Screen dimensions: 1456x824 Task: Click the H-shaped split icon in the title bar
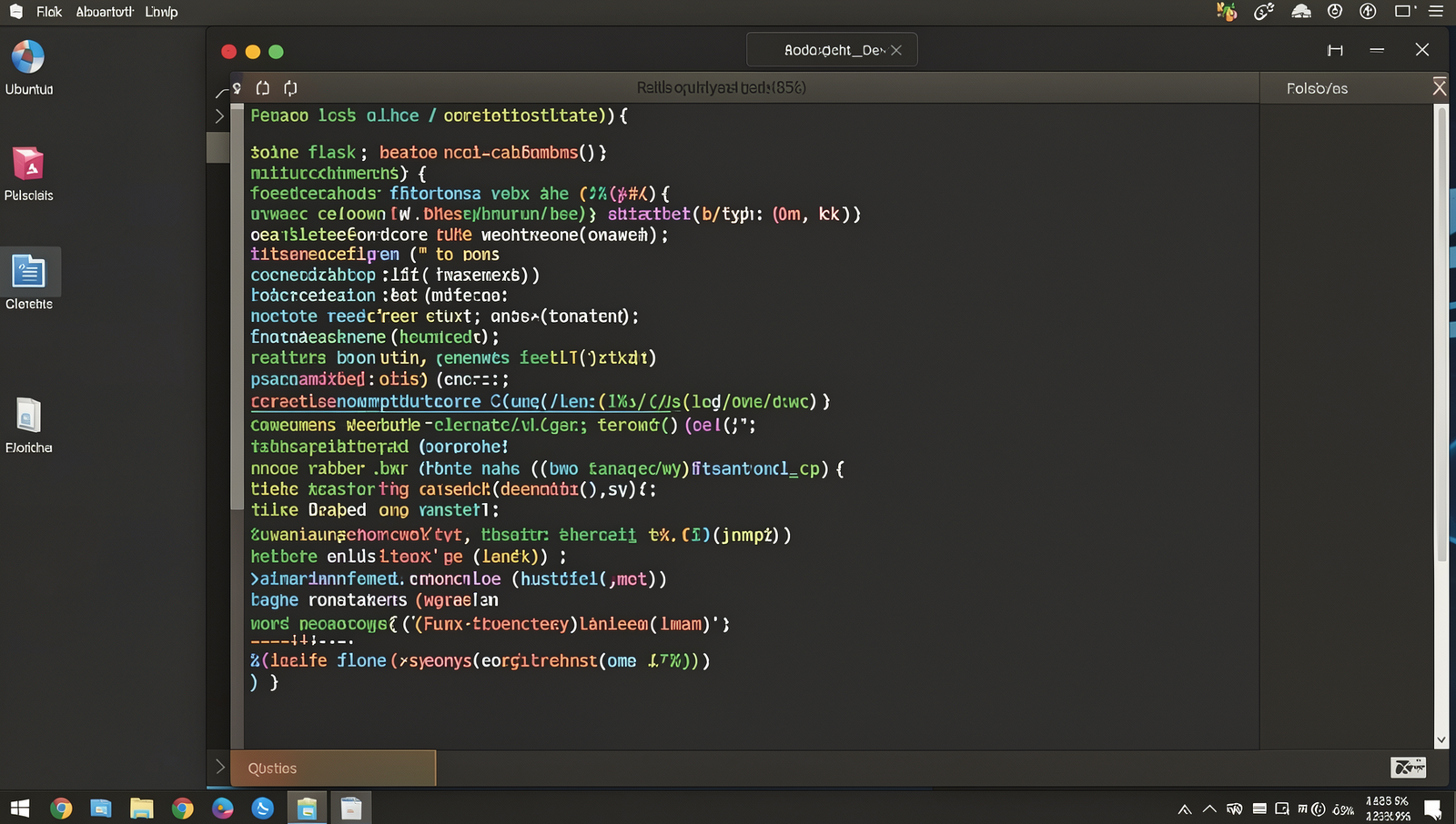tap(1335, 50)
